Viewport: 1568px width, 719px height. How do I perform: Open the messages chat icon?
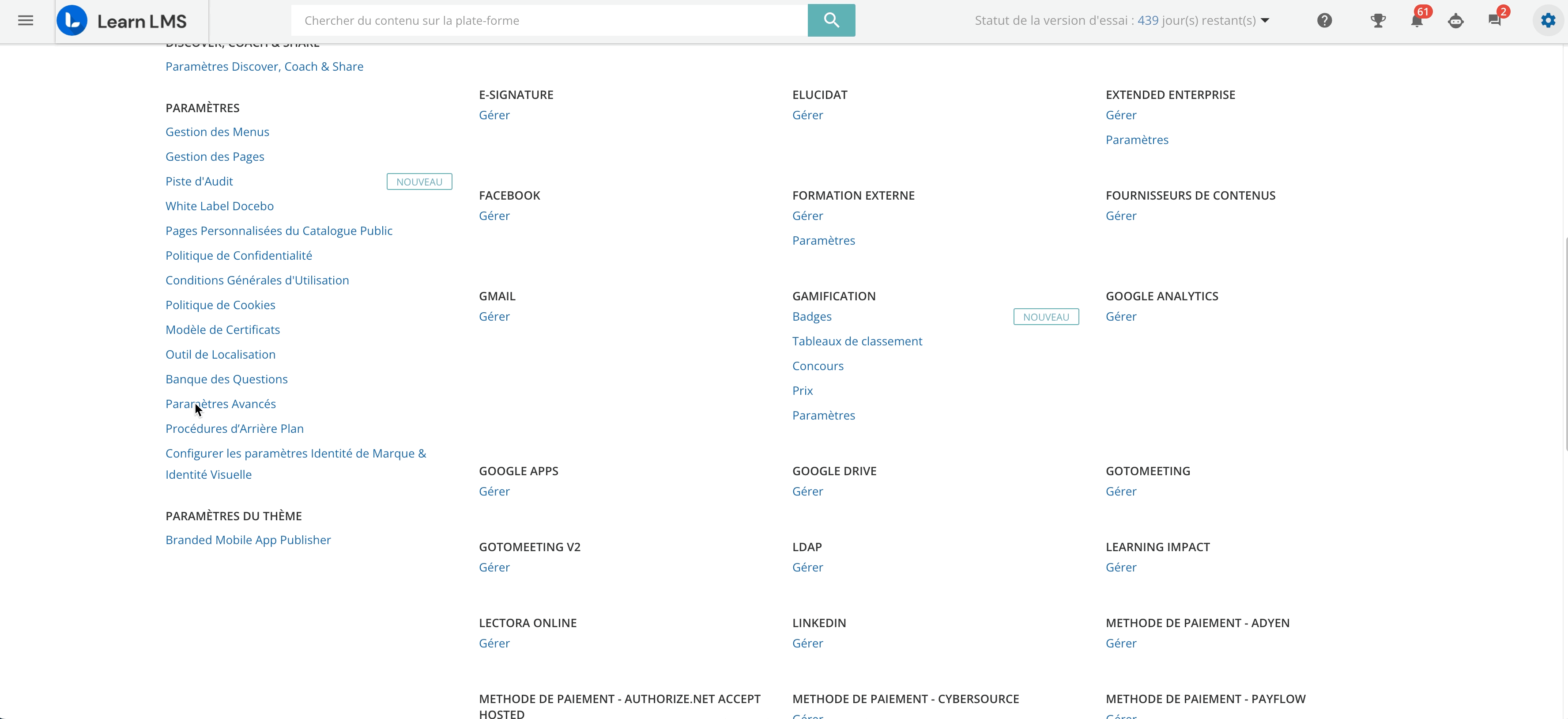point(1494,21)
